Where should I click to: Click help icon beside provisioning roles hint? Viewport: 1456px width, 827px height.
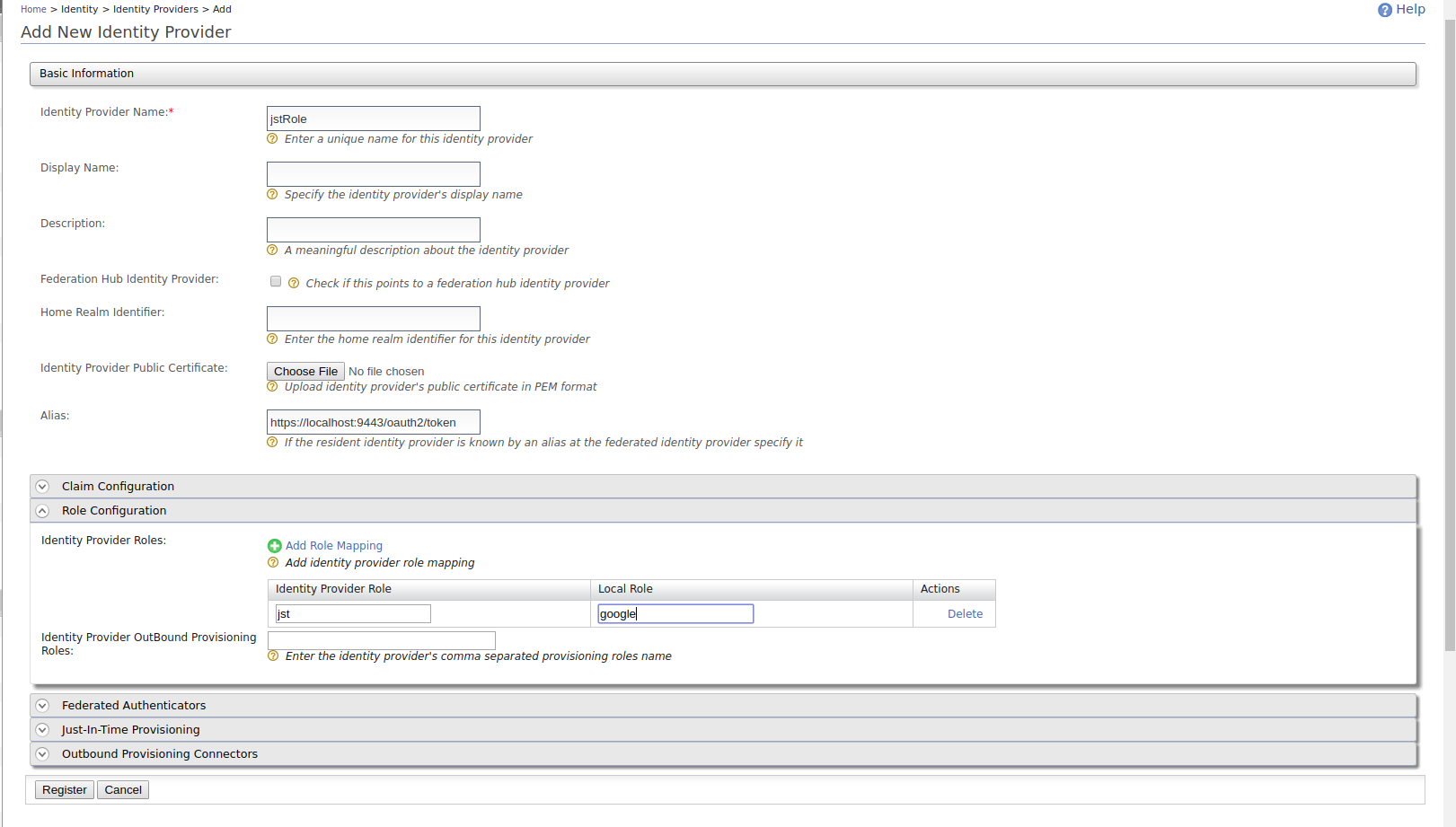click(273, 656)
